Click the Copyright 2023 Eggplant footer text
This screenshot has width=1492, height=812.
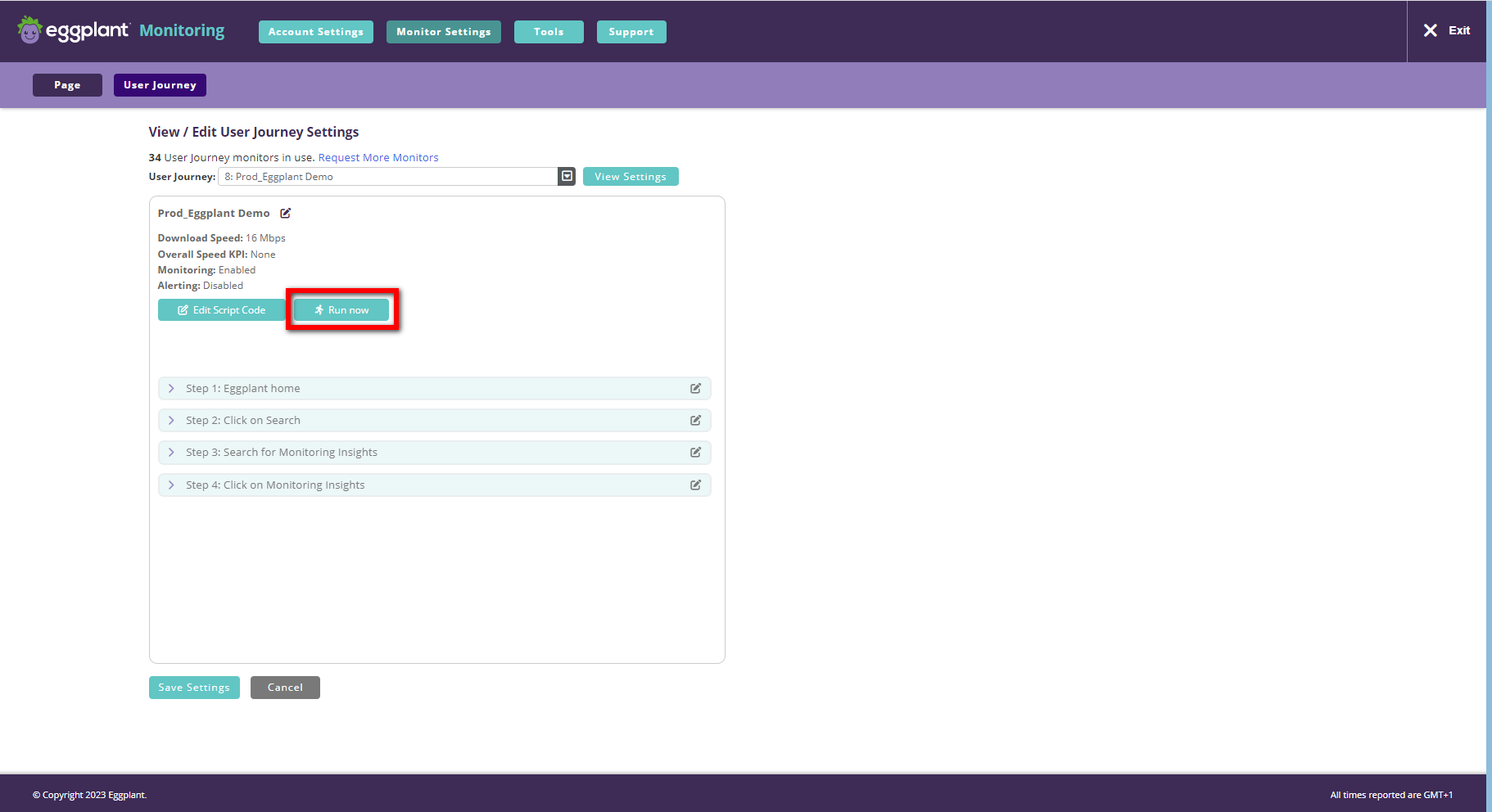90,795
